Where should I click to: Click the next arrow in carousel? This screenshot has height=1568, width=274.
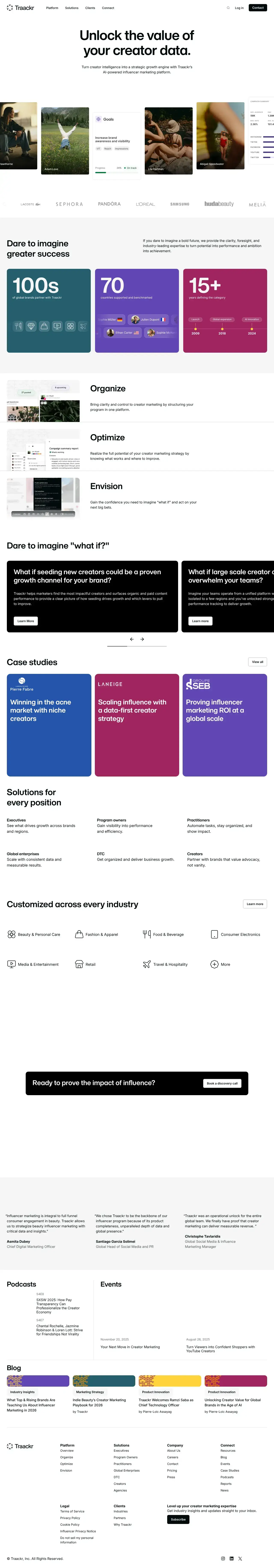tap(142, 639)
